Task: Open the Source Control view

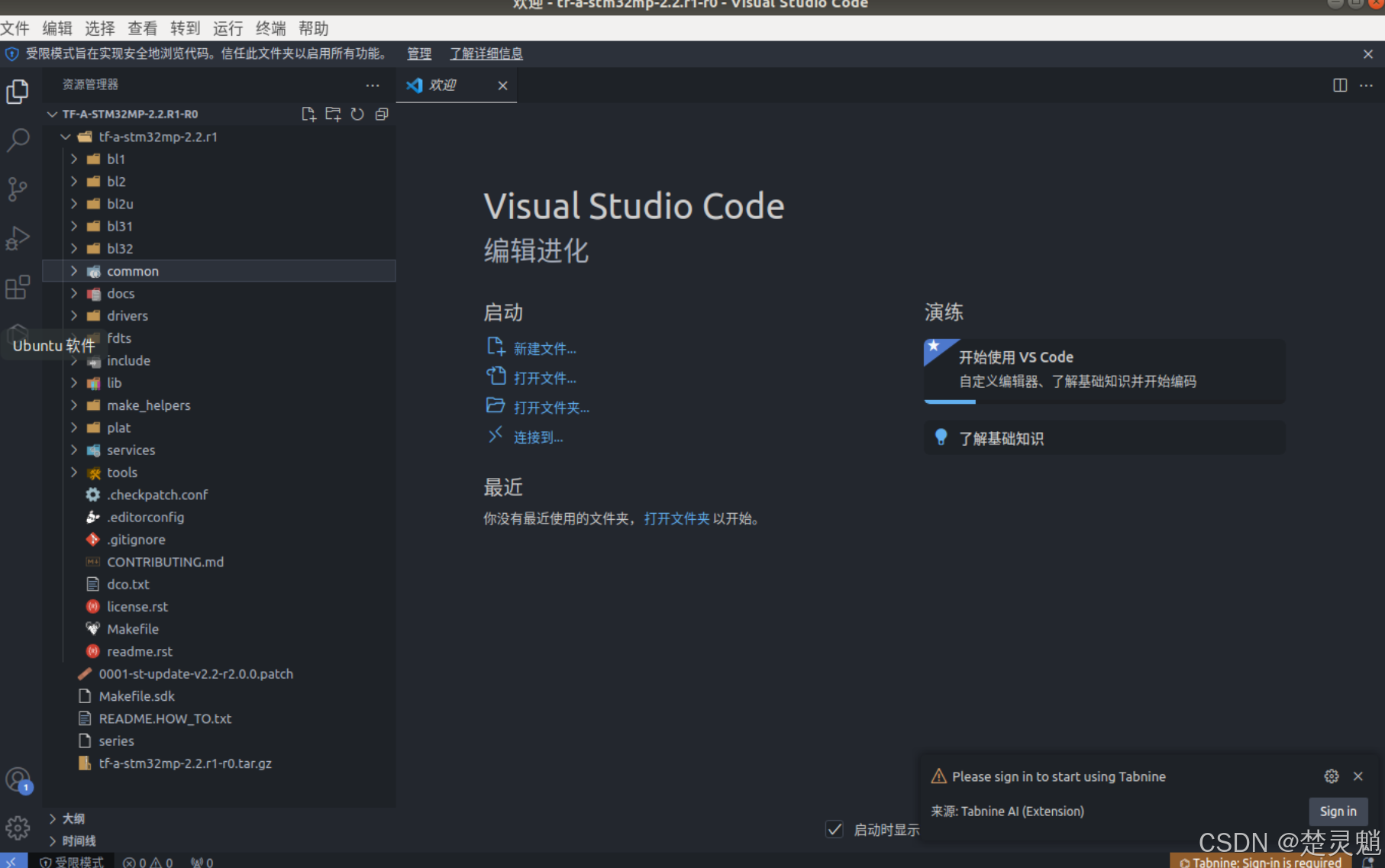Action: (x=18, y=189)
